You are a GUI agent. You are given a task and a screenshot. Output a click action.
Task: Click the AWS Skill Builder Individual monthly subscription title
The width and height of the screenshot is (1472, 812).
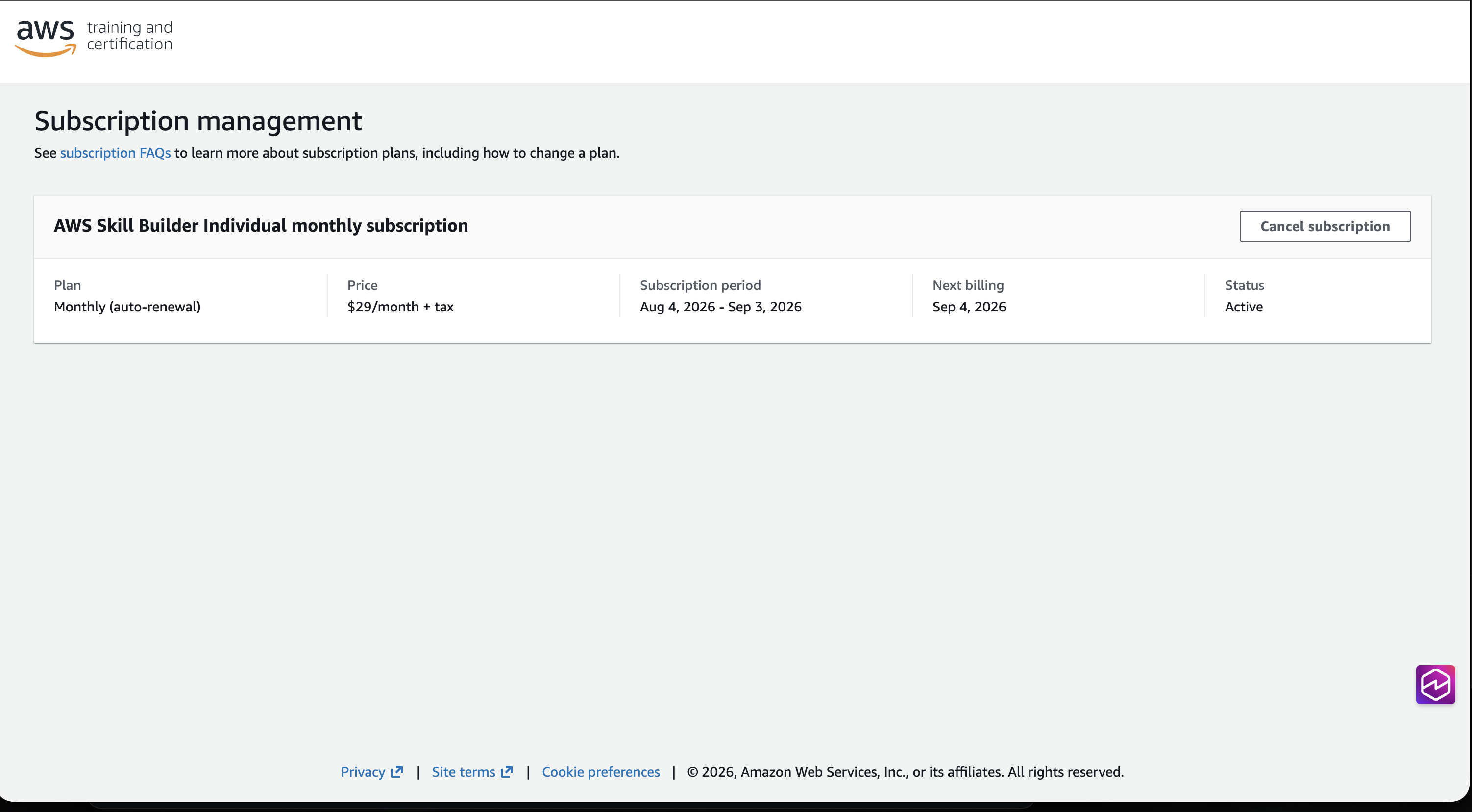[261, 226]
